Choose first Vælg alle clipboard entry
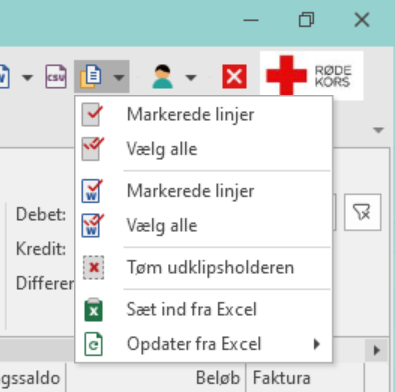Screen dimensions: 395x392 (204, 149)
